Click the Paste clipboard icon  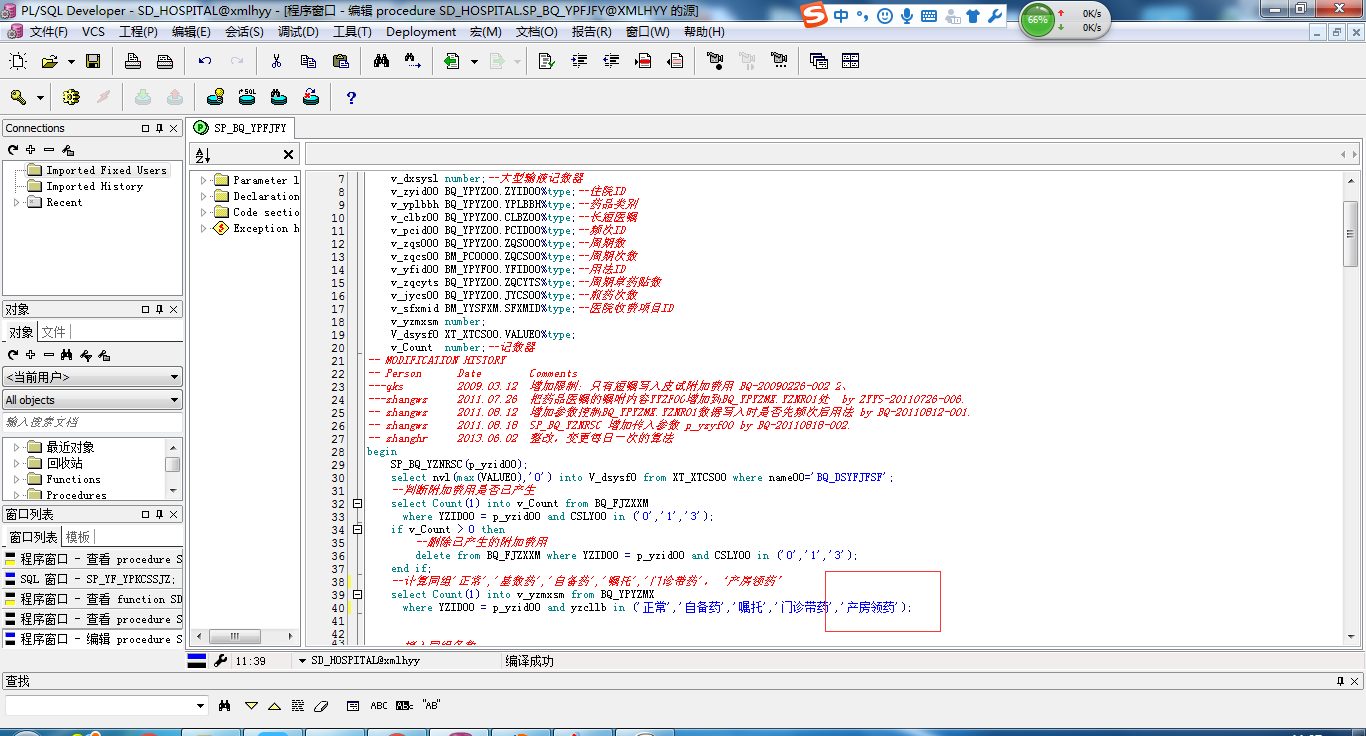(x=340, y=62)
